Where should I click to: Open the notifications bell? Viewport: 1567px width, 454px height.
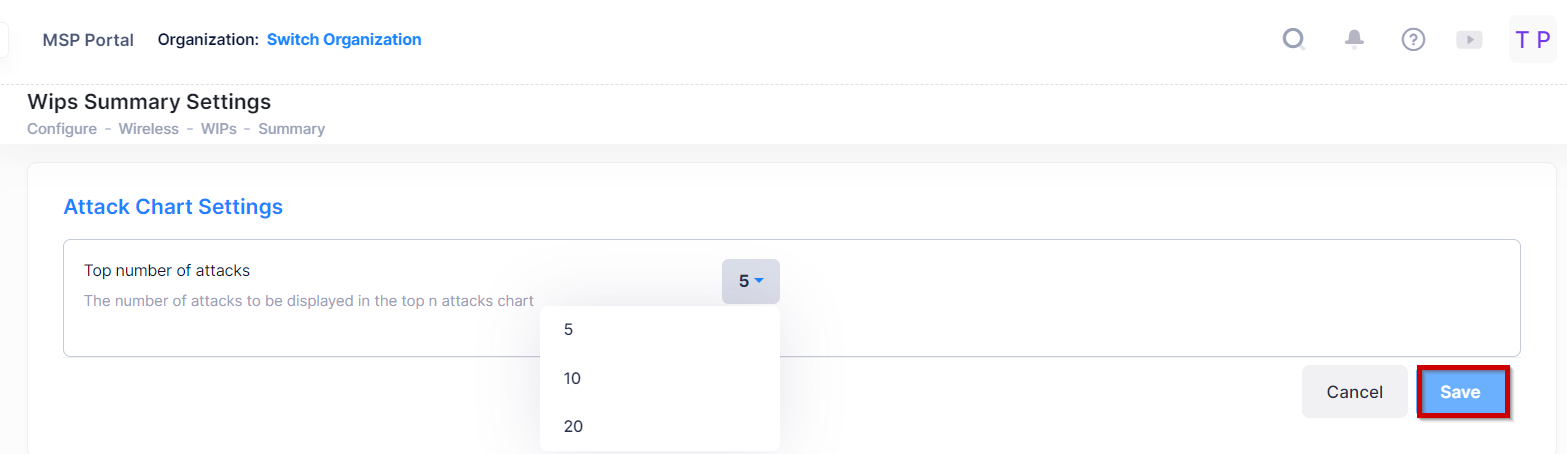pyautogui.click(x=1354, y=40)
